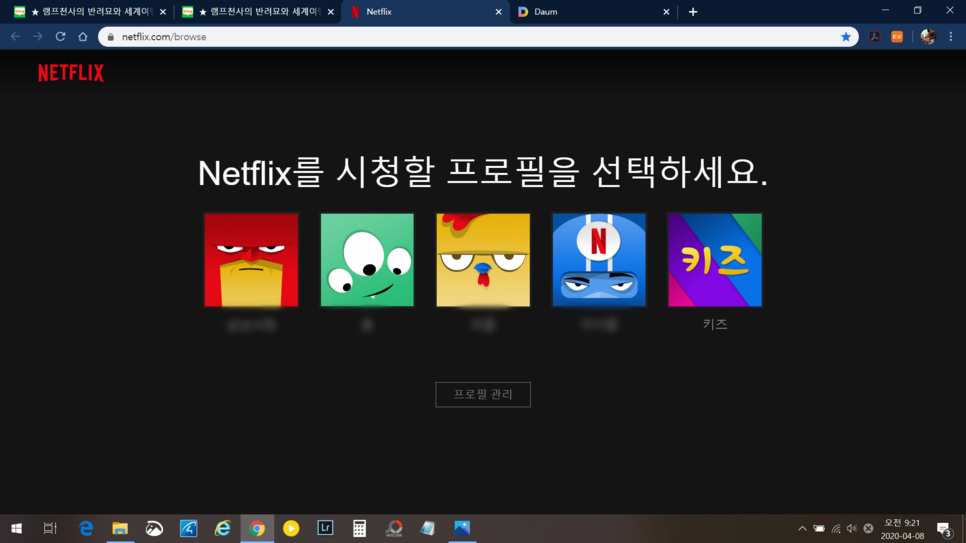The image size is (966, 543).
Task: Switch to the Daum tab
Action: (x=591, y=12)
